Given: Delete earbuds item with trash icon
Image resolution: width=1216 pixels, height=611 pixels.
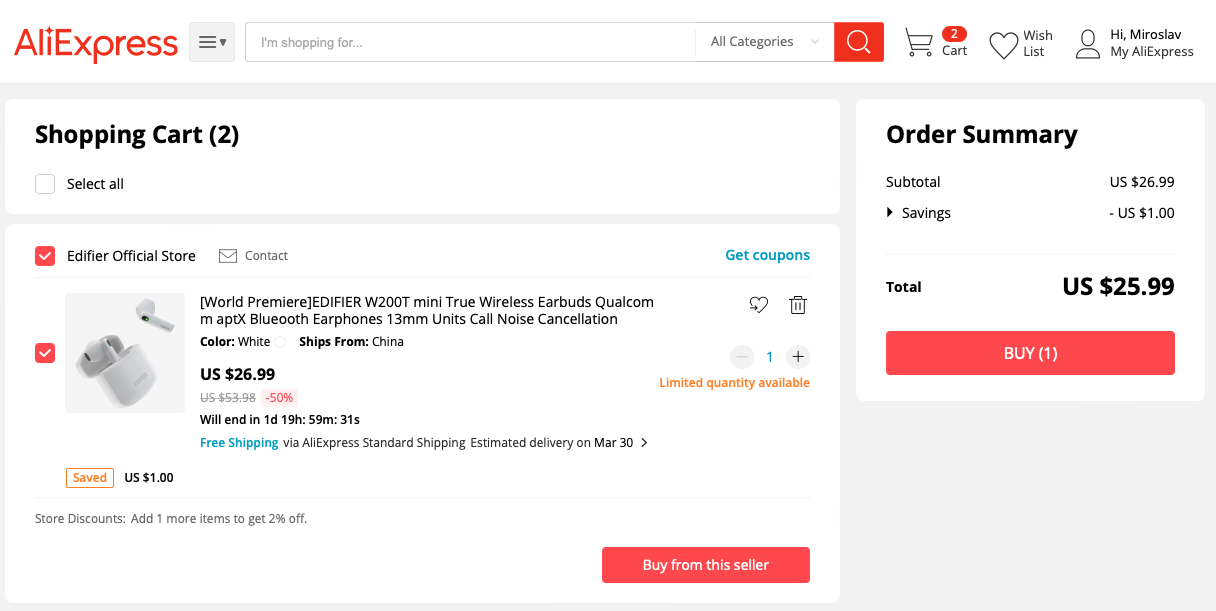Looking at the screenshot, I should [x=797, y=305].
